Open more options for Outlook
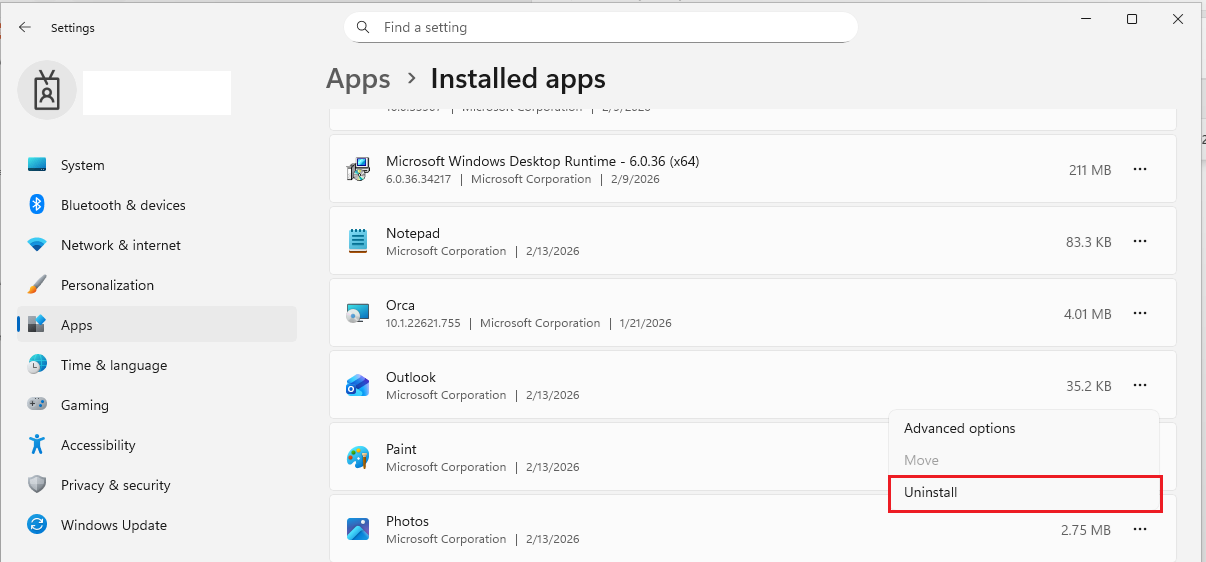The height and width of the screenshot is (562, 1206). point(1140,386)
